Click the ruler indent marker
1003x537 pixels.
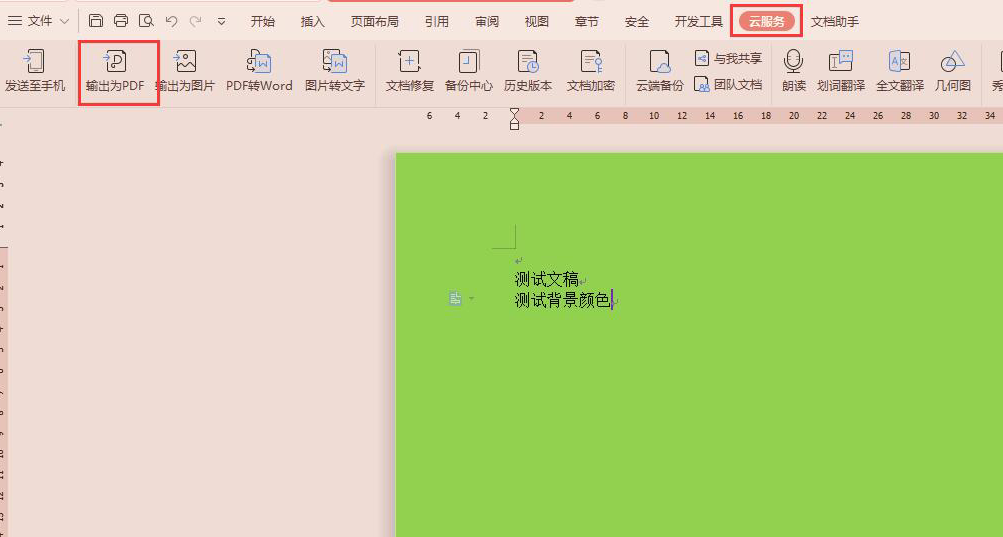click(x=514, y=118)
